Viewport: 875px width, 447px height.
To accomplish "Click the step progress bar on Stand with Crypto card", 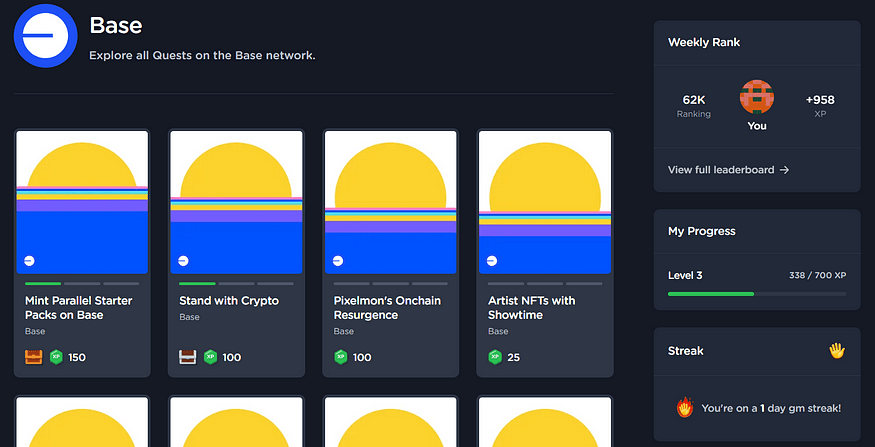I will [236, 283].
